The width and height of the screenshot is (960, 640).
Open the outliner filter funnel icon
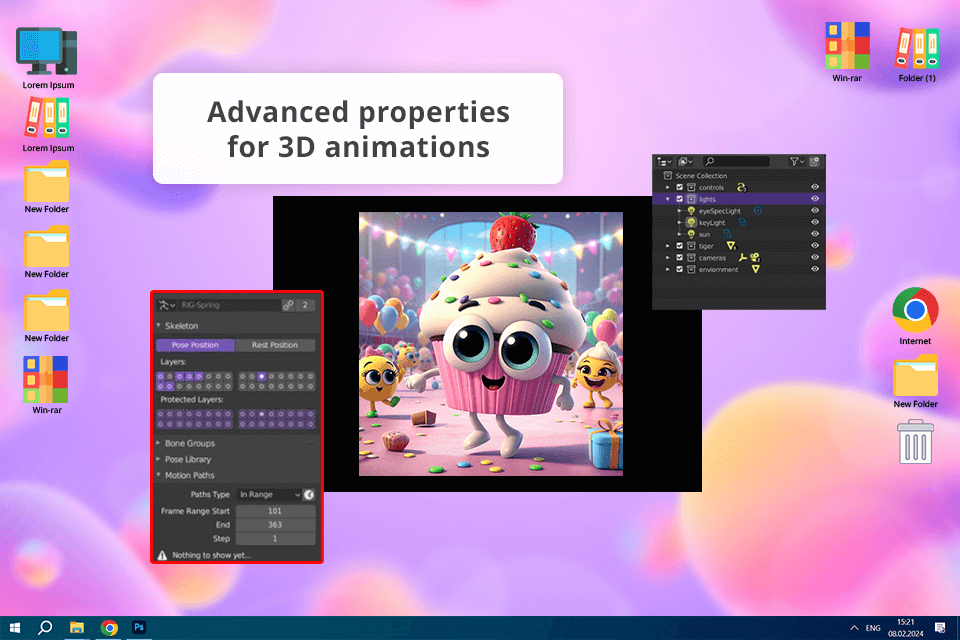[795, 161]
